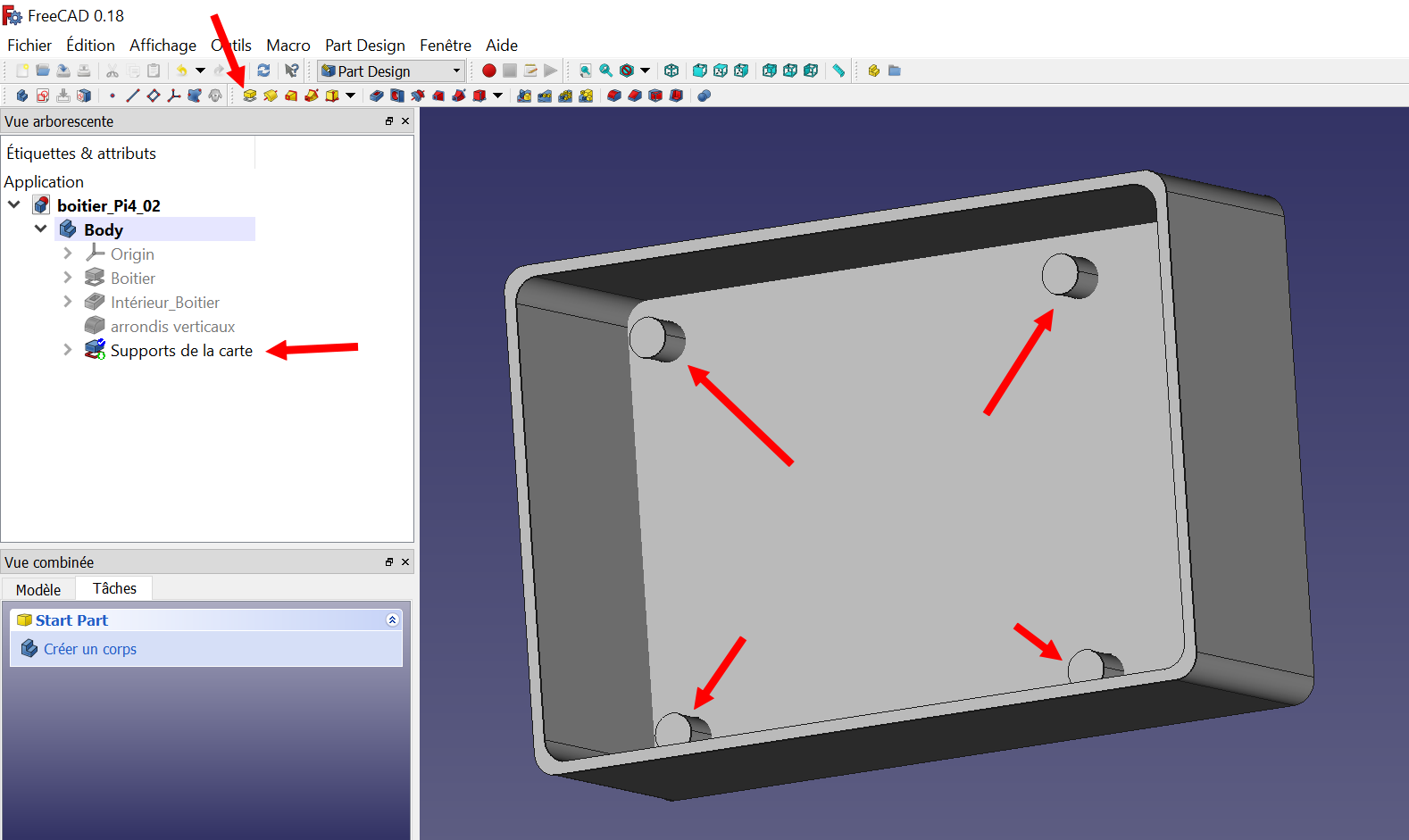Choose the Additive loft tool
This screenshot has width=1409, height=840.
pyautogui.click(x=291, y=96)
